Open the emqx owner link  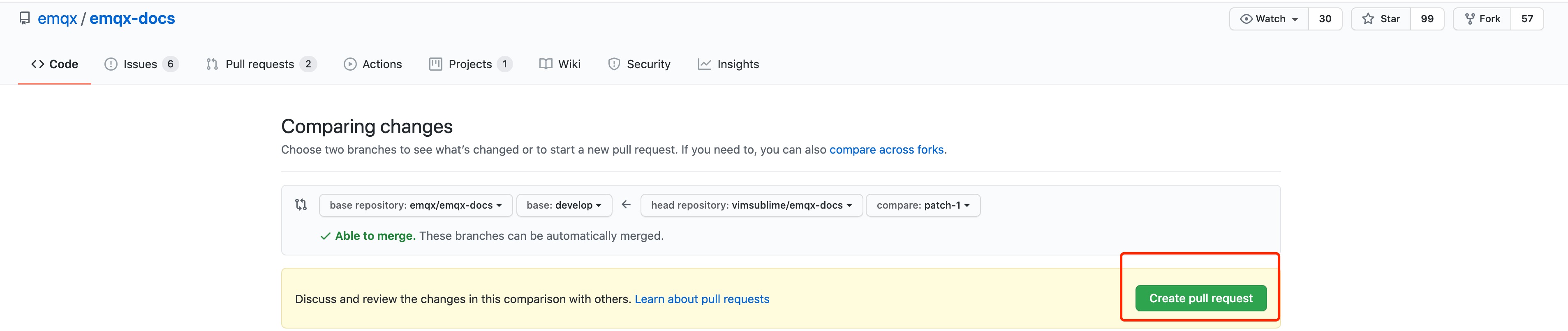point(57,19)
